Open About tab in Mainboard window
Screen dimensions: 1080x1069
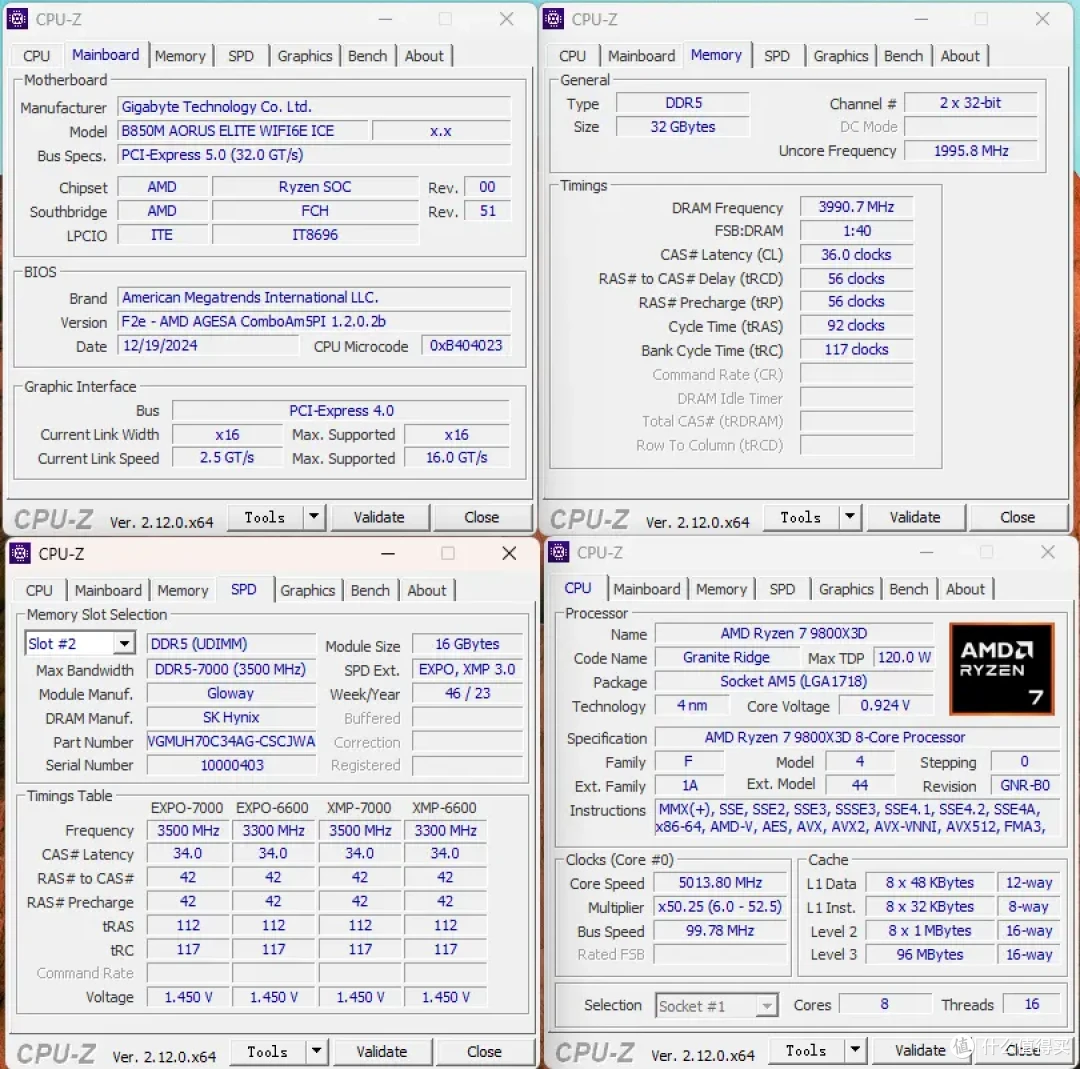(424, 56)
